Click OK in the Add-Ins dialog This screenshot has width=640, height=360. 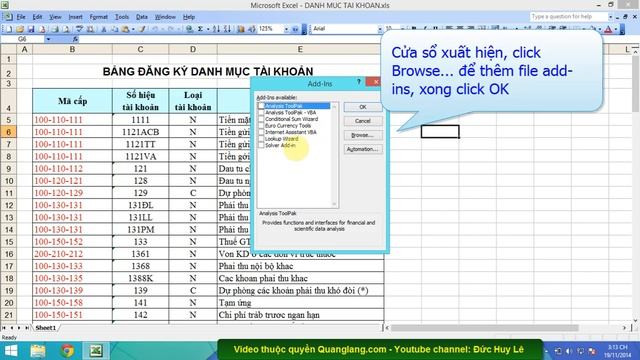coord(363,107)
